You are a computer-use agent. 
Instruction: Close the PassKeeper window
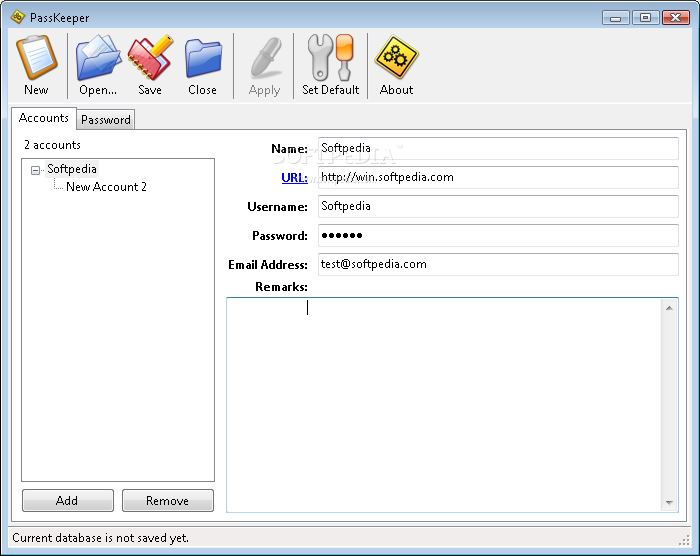click(x=676, y=18)
